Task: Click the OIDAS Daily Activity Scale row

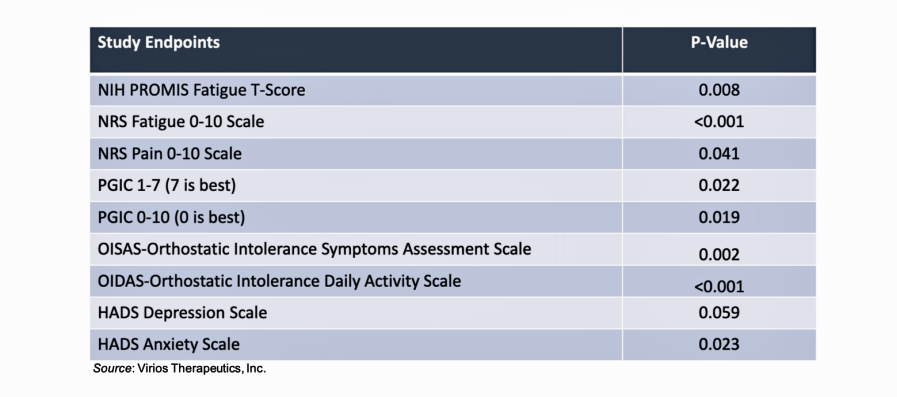Action: click(x=453, y=281)
